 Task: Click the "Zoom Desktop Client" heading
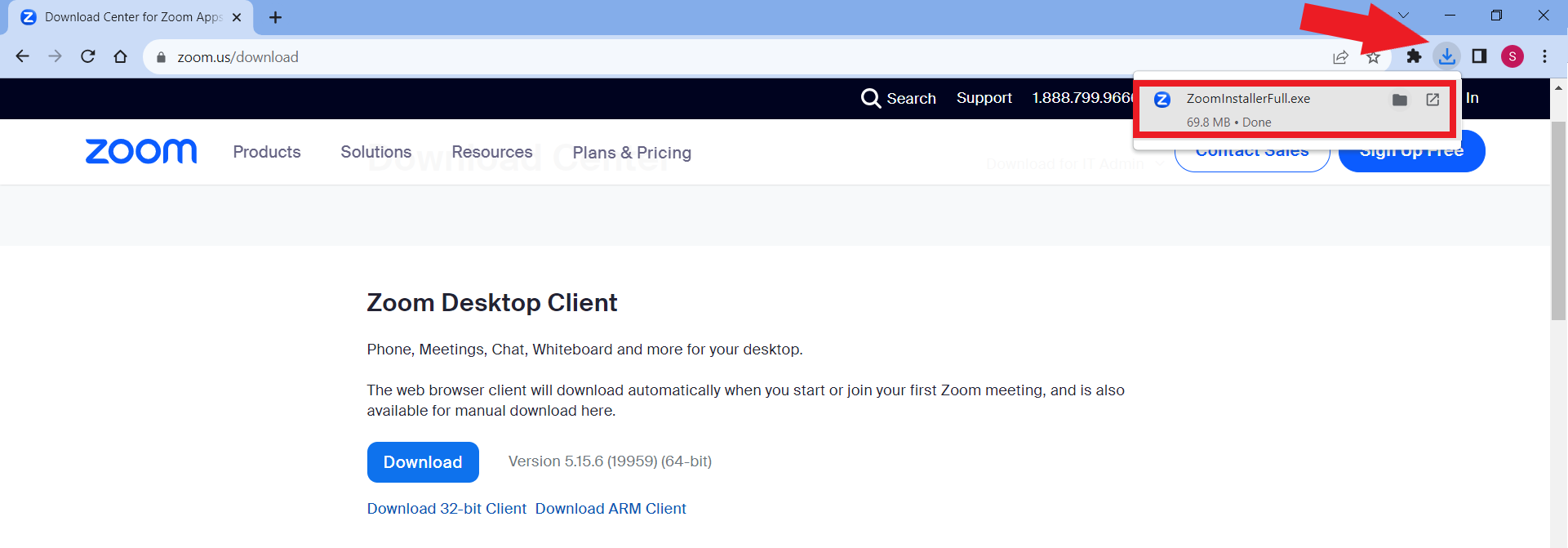(x=492, y=303)
